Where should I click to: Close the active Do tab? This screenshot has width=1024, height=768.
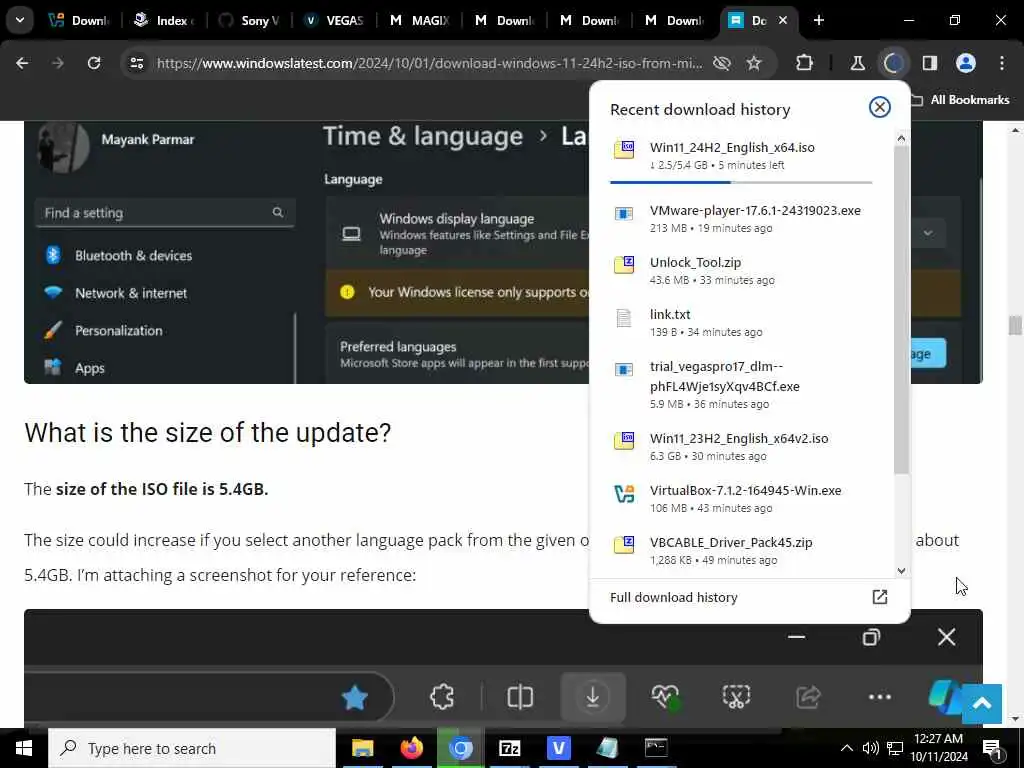783,20
